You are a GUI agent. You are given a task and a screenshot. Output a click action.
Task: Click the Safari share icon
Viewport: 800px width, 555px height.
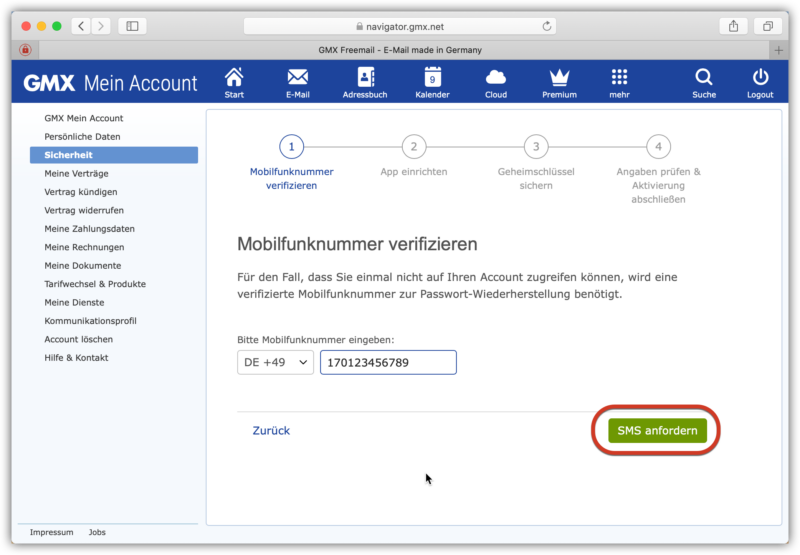click(733, 26)
